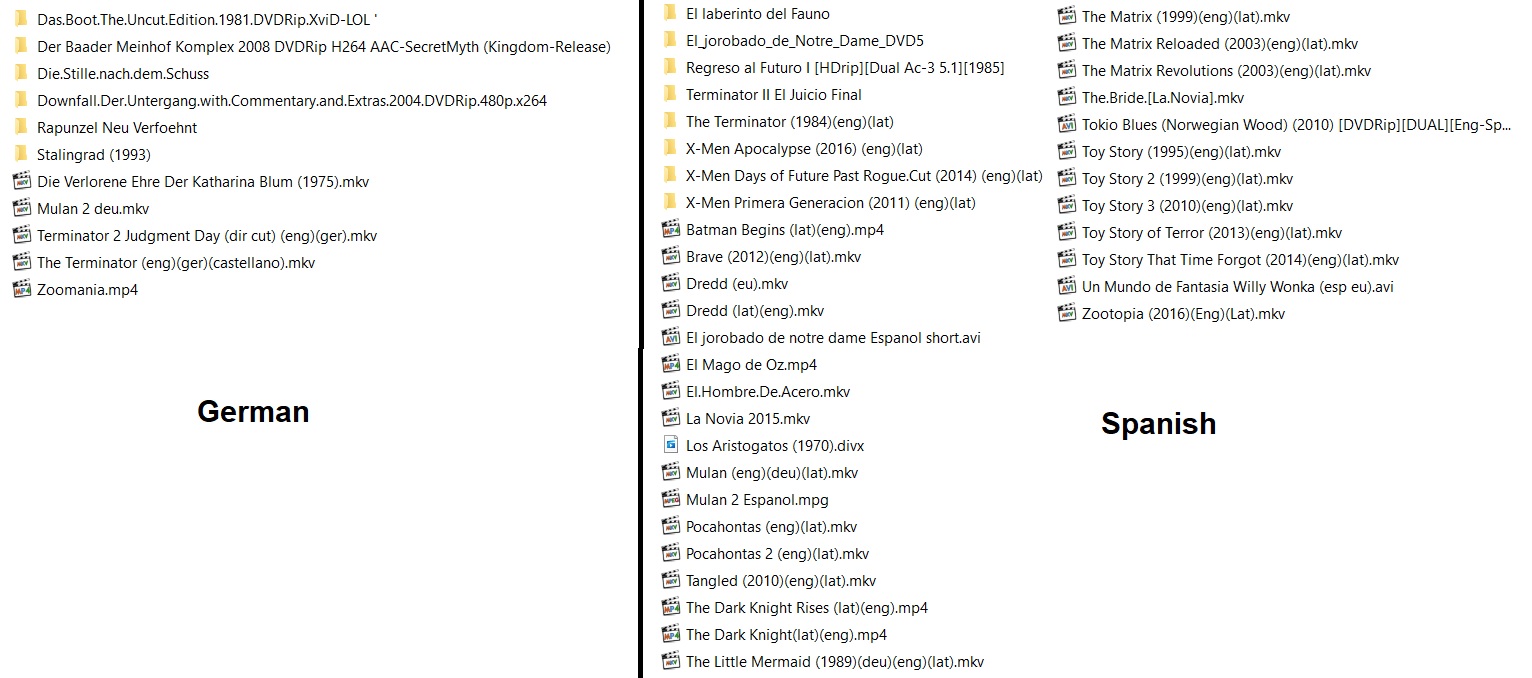
Task: Click the MKV icon of Pocahontas 2 (eng)(lat).mkv
Action: 671,553
